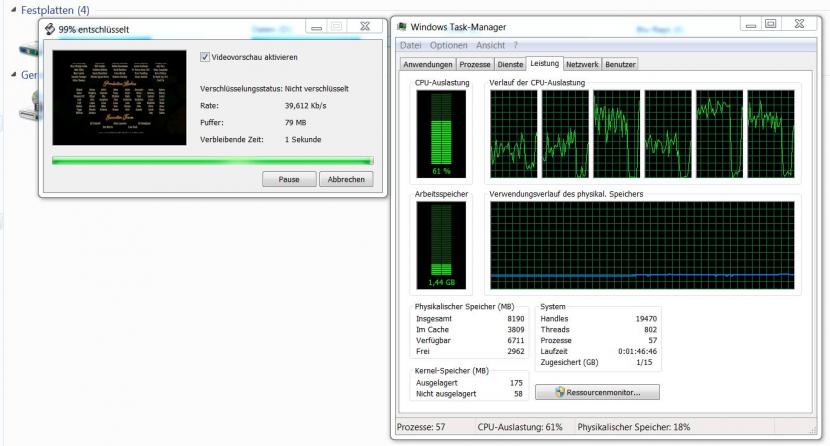This screenshot has width=830, height=446.
Task: Click Verschlüsselungsstatus: Nicht verschlüsselt text
Action: tap(274, 88)
